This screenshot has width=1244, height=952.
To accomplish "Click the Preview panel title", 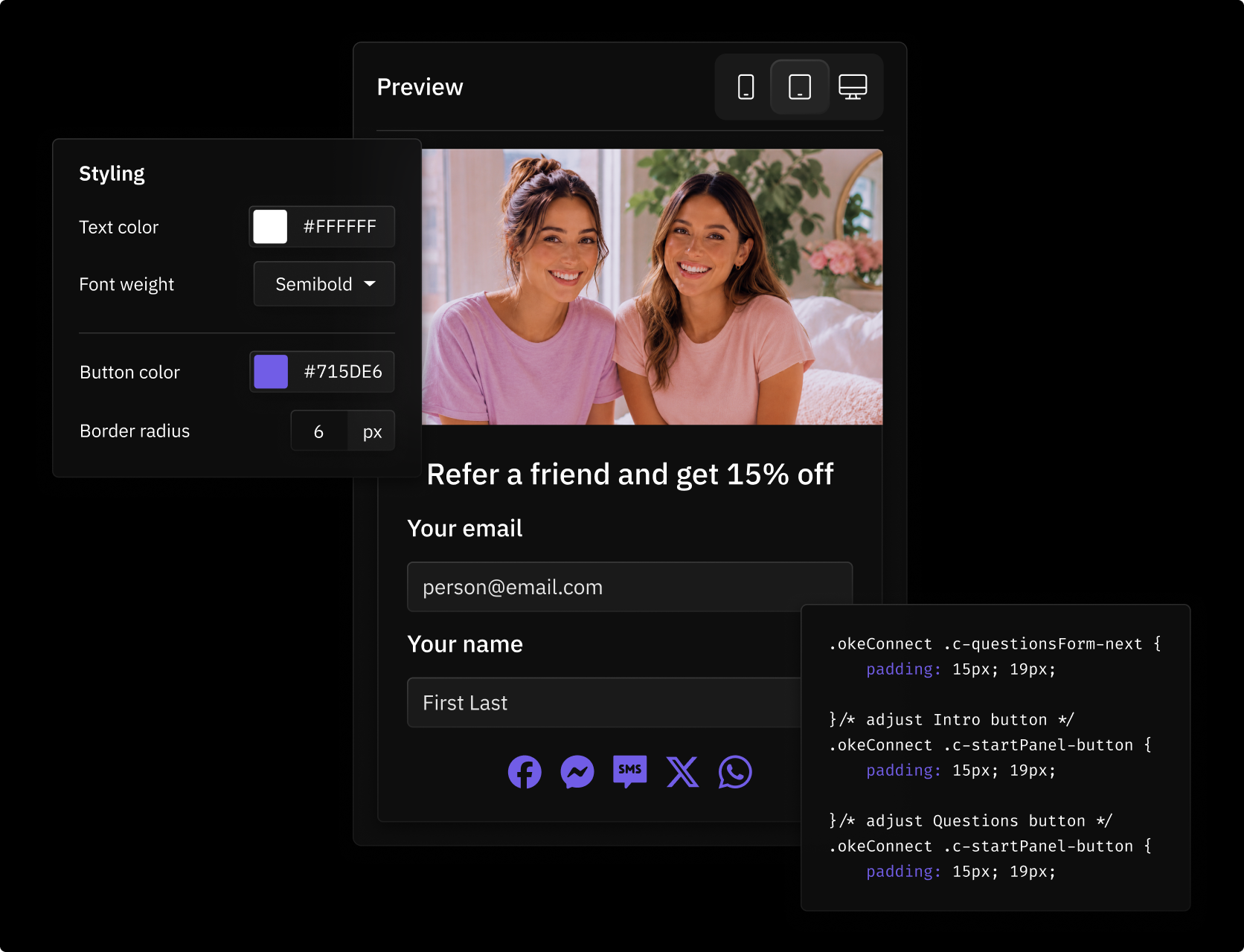I will 420,87.
